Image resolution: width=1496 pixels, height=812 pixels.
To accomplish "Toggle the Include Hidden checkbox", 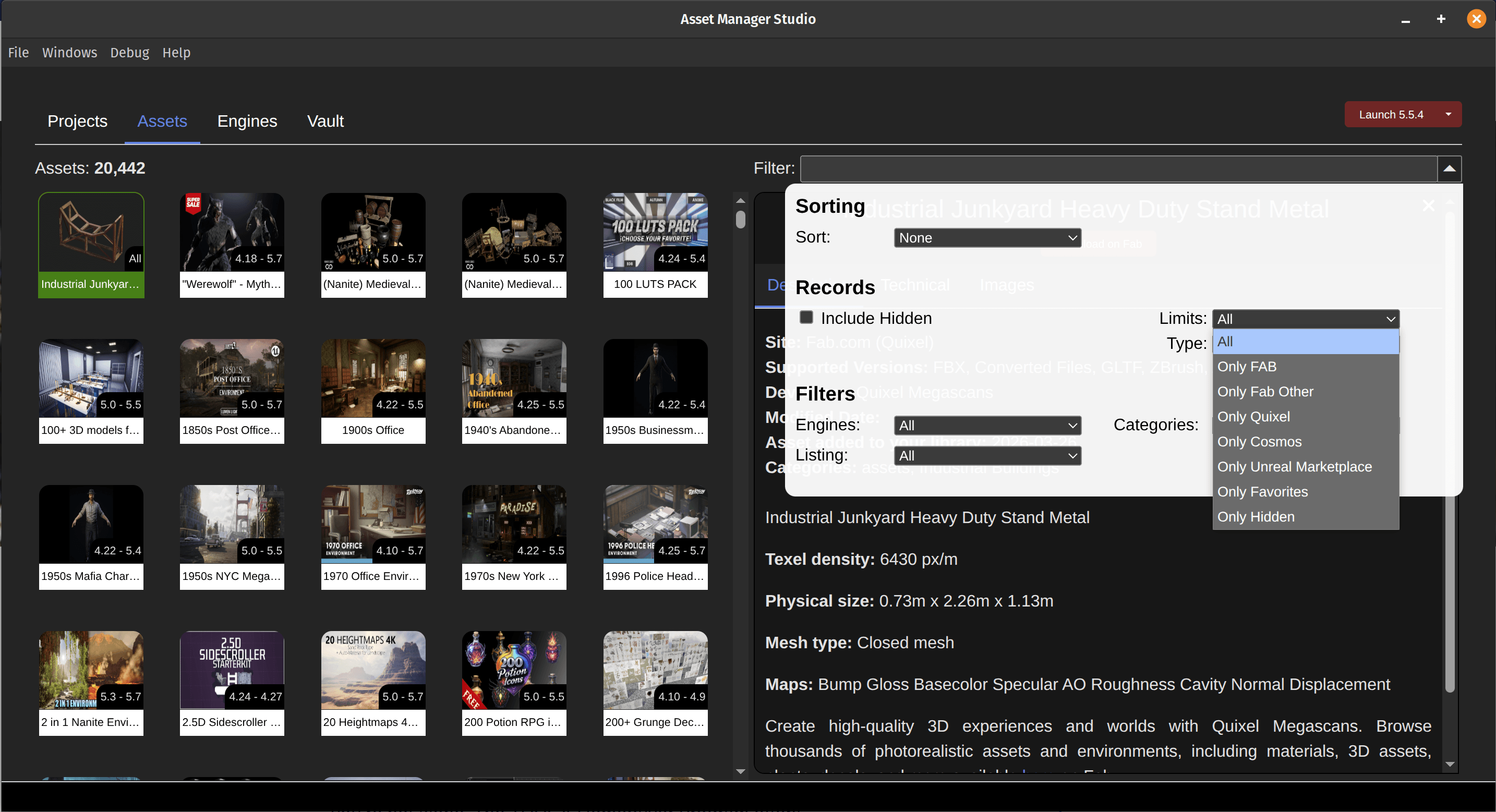I will (x=805, y=317).
